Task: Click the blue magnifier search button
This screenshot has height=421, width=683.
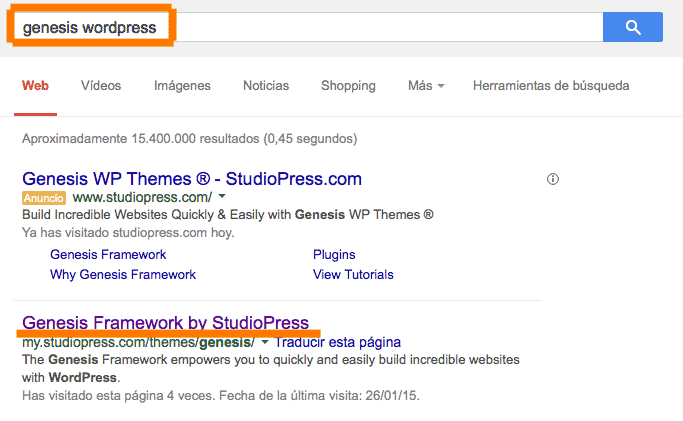Action: point(632,27)
